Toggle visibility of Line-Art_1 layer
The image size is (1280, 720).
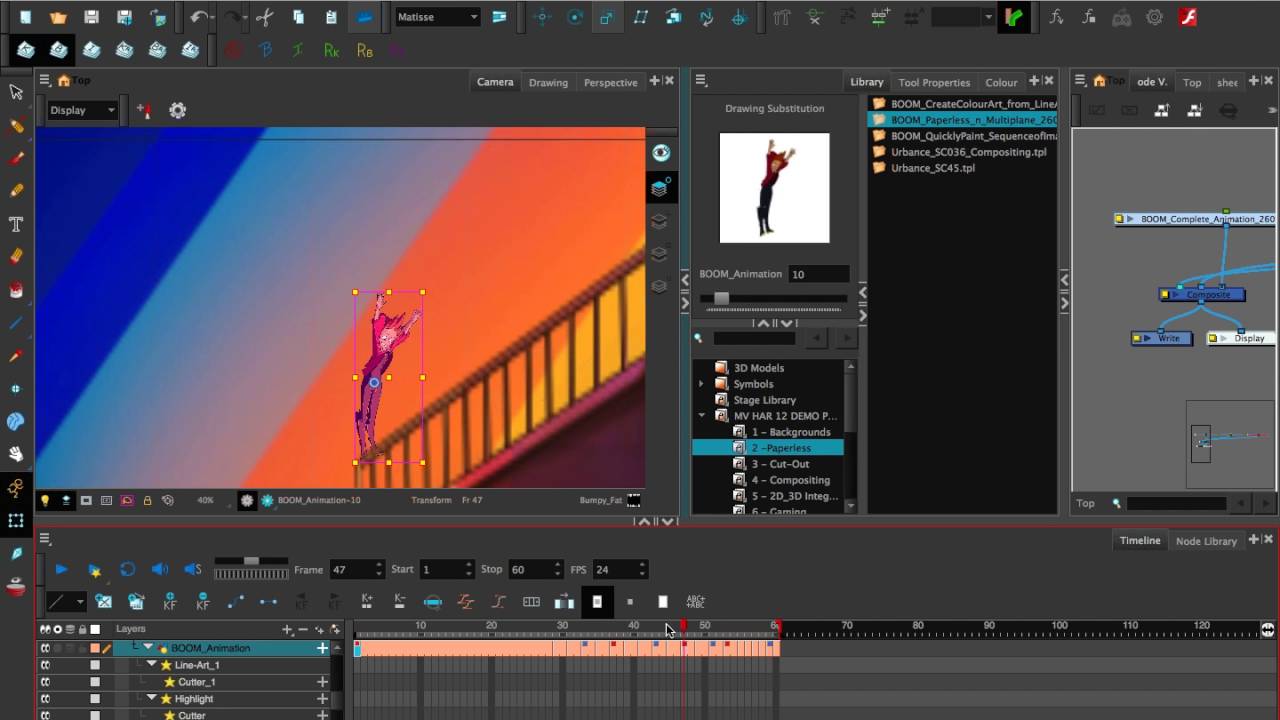(x=45, y=665)
